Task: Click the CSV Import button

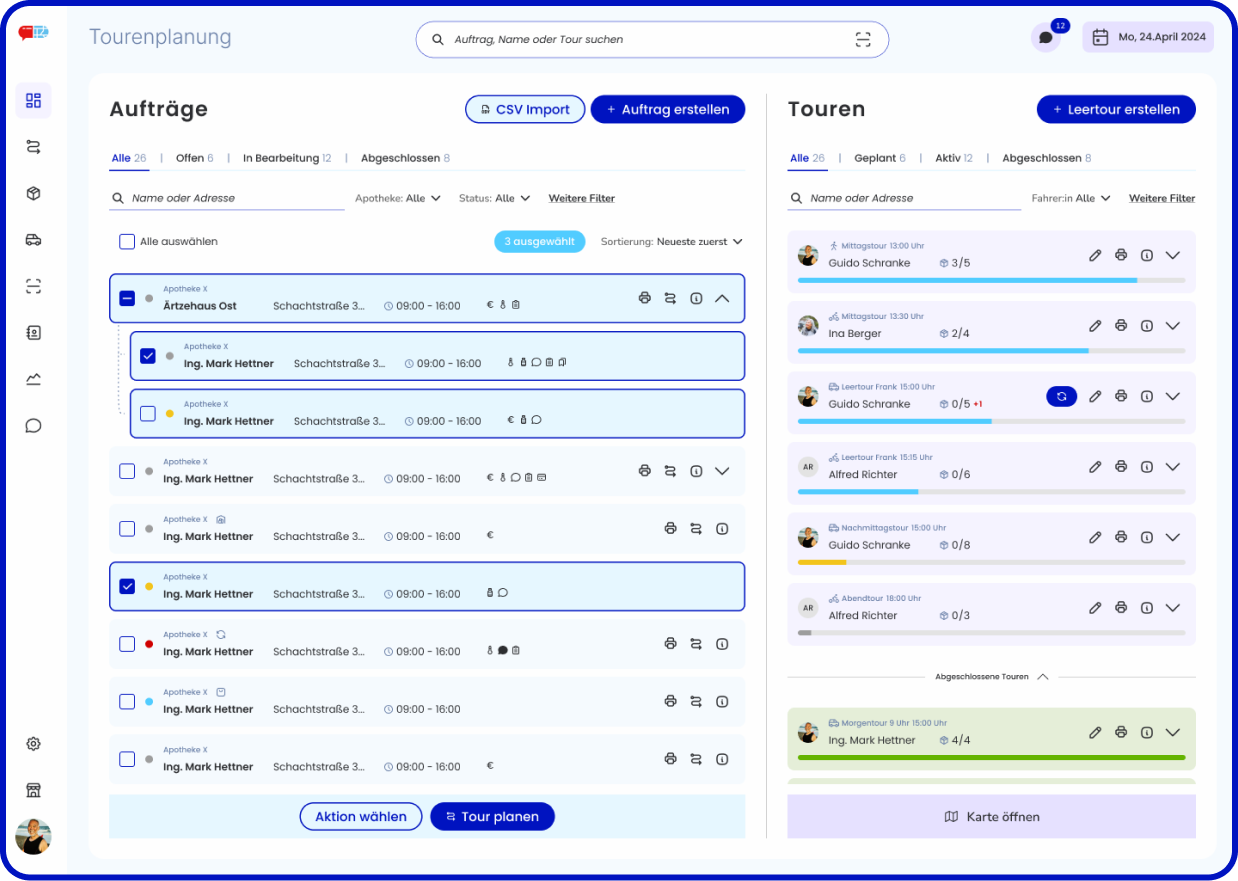Action: (x=524, y=109)
